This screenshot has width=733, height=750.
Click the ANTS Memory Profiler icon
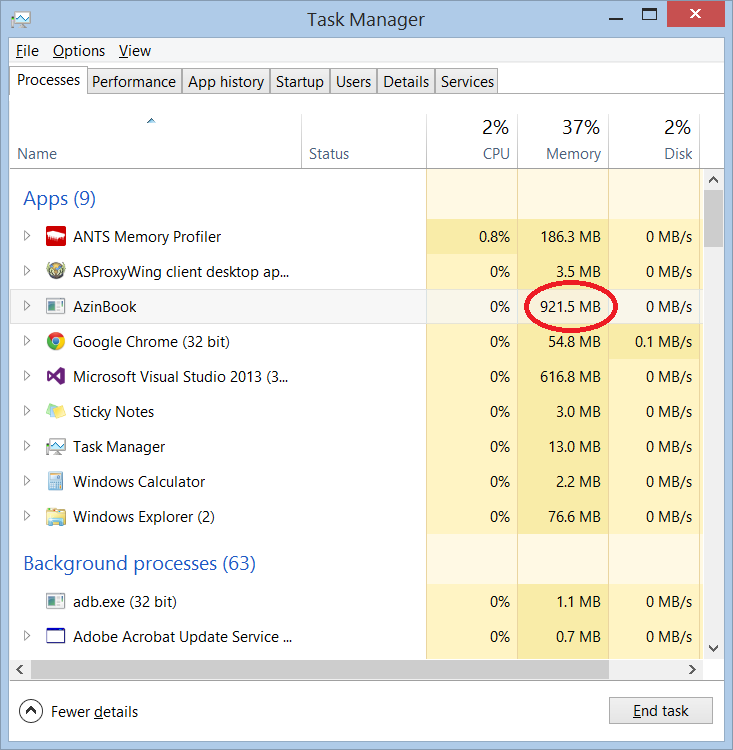[x=56, y=236]
